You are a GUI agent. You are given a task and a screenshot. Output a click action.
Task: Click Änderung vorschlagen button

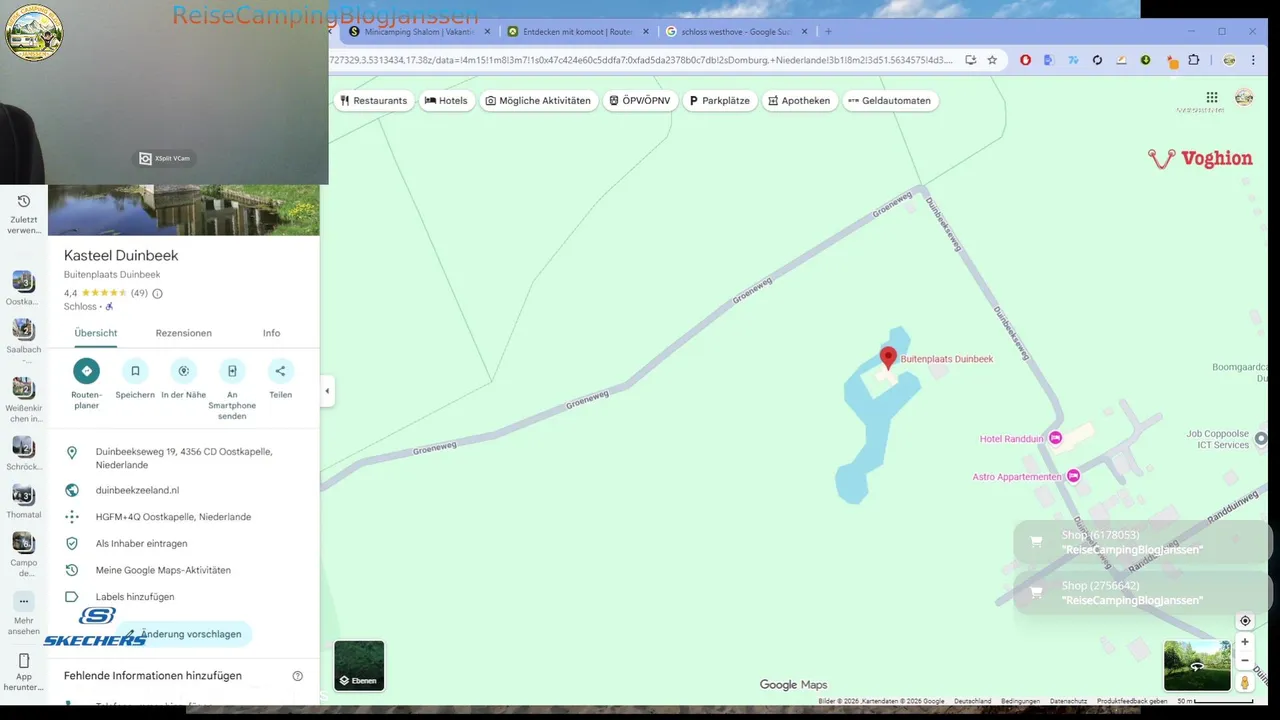point(184,634)
